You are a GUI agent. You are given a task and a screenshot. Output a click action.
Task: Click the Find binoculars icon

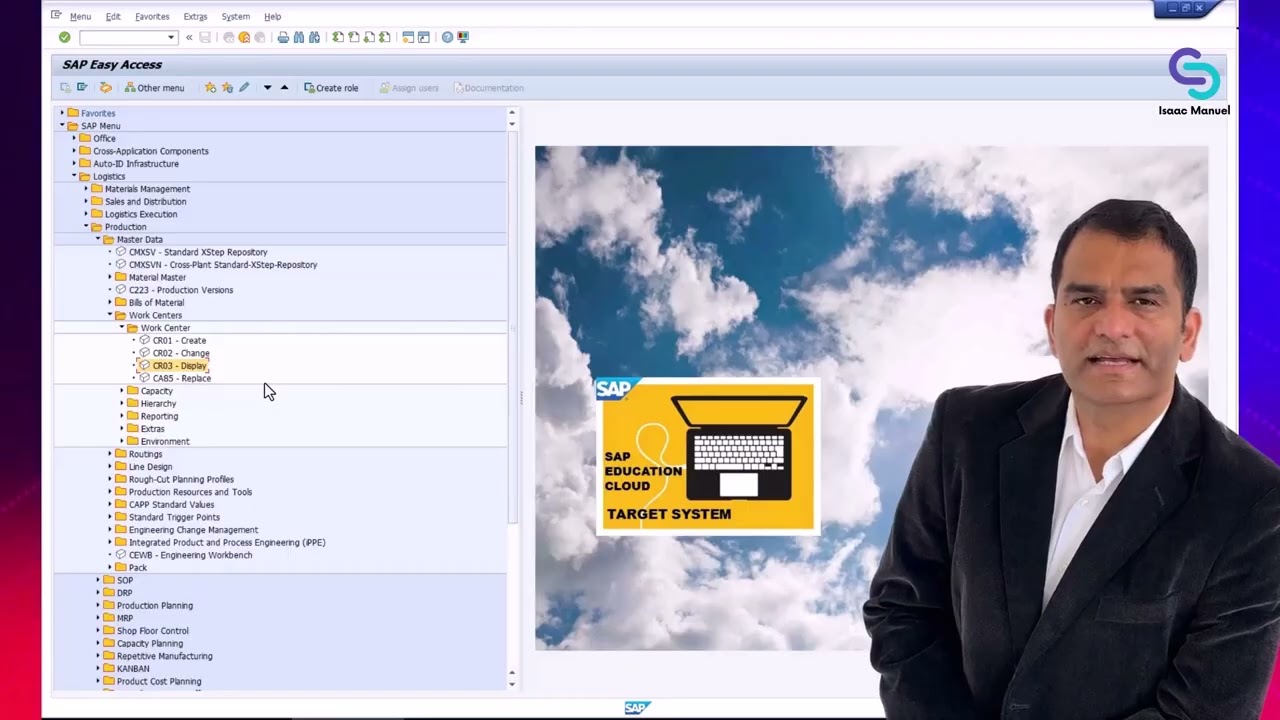pos(299,37)
